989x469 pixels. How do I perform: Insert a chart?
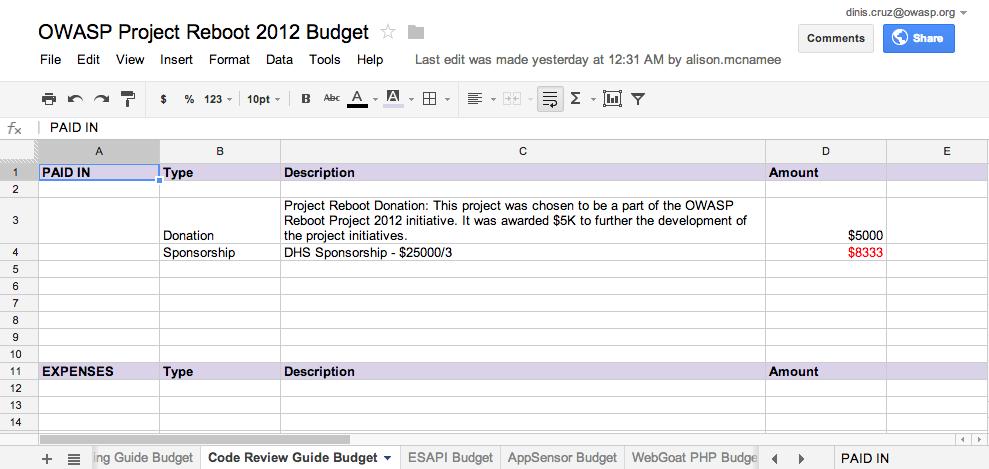tap(612, 99)
